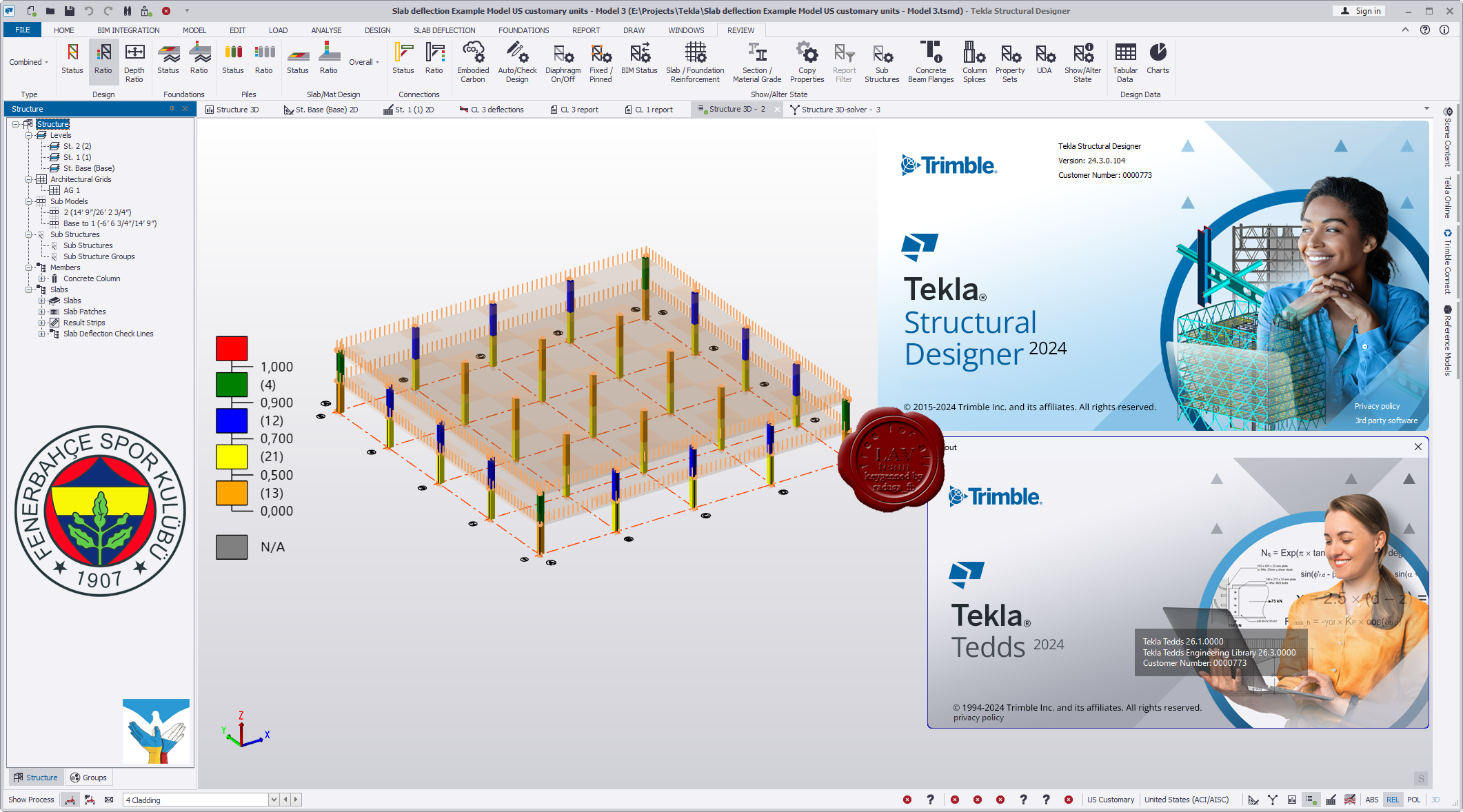Click the US Customary units status entry

click(x=1111, y=800)
